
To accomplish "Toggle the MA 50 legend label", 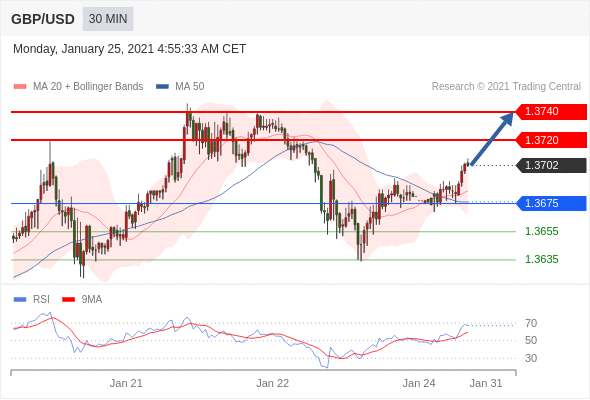I will point(190,87).
